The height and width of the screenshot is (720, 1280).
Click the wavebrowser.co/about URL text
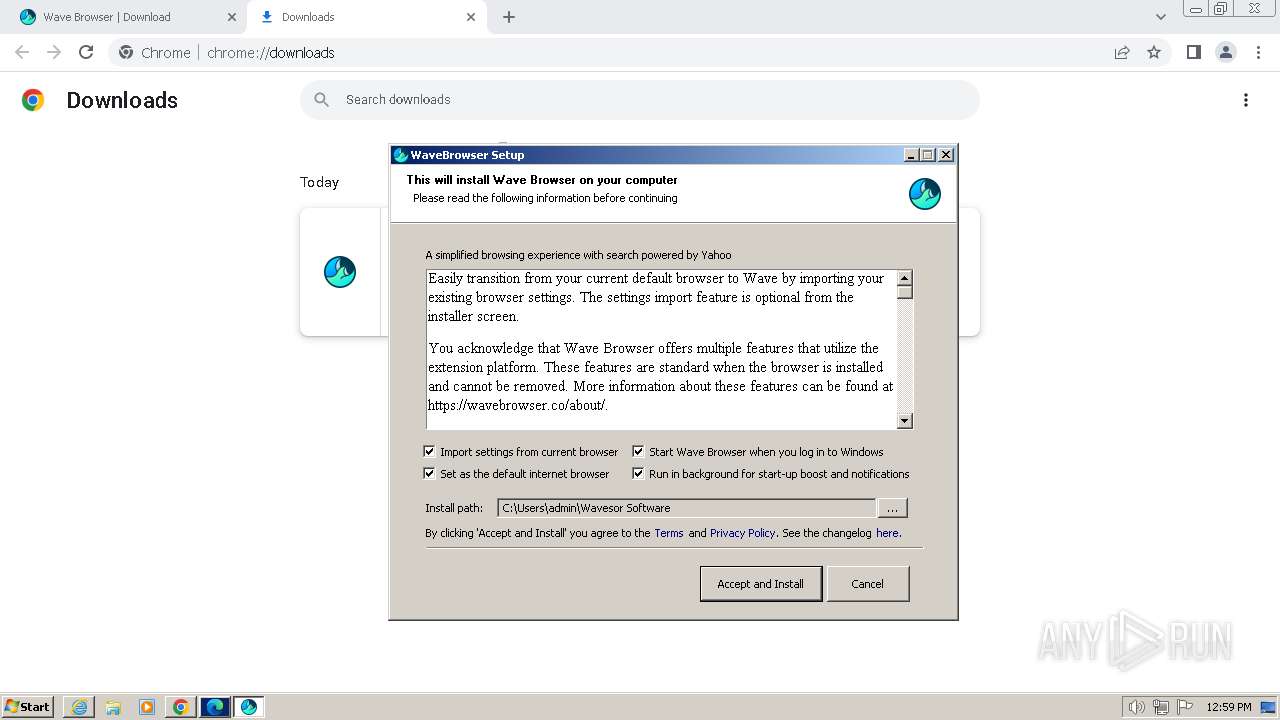[517, 405]
